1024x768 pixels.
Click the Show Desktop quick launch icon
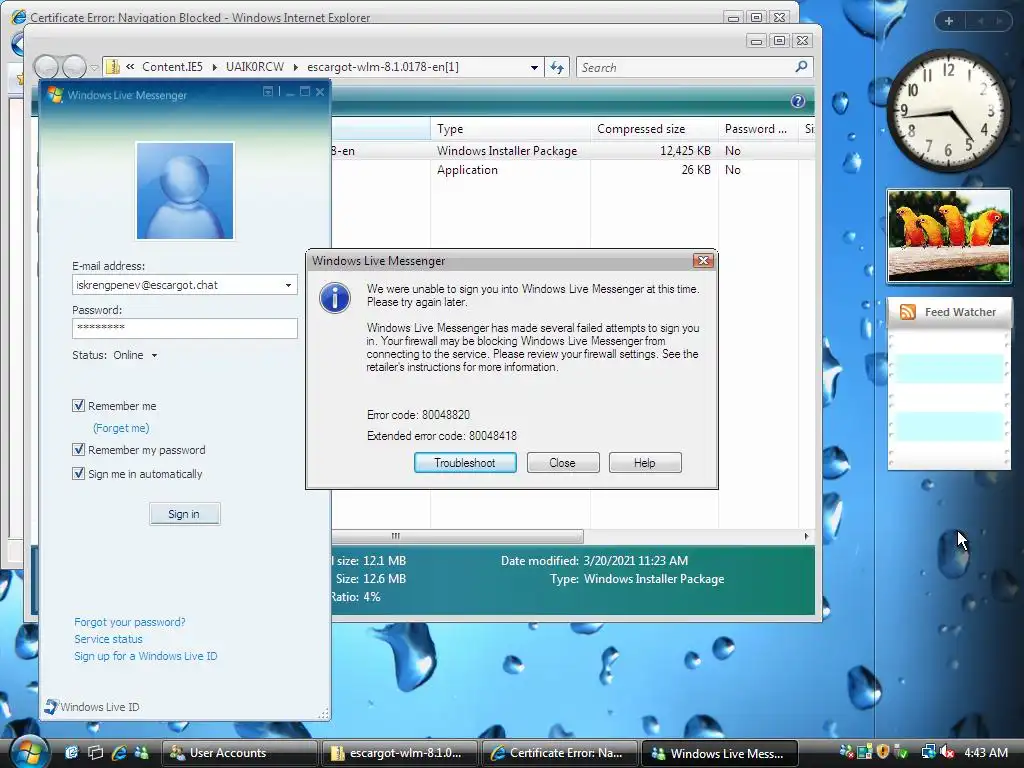pos(72,752)
